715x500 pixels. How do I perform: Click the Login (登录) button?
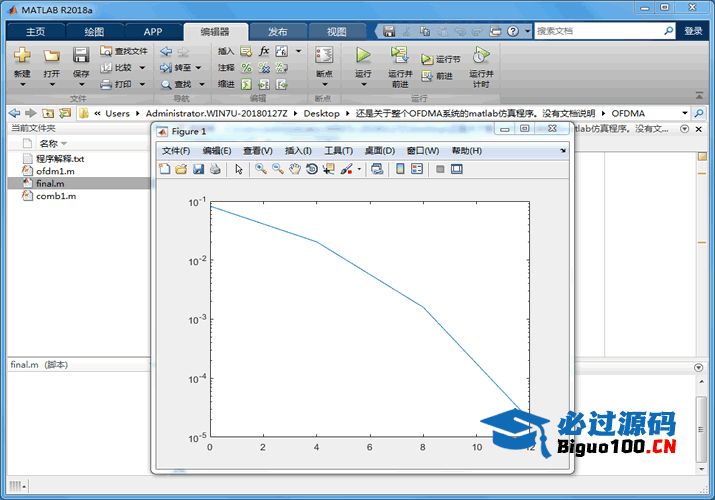click(693, 31)
